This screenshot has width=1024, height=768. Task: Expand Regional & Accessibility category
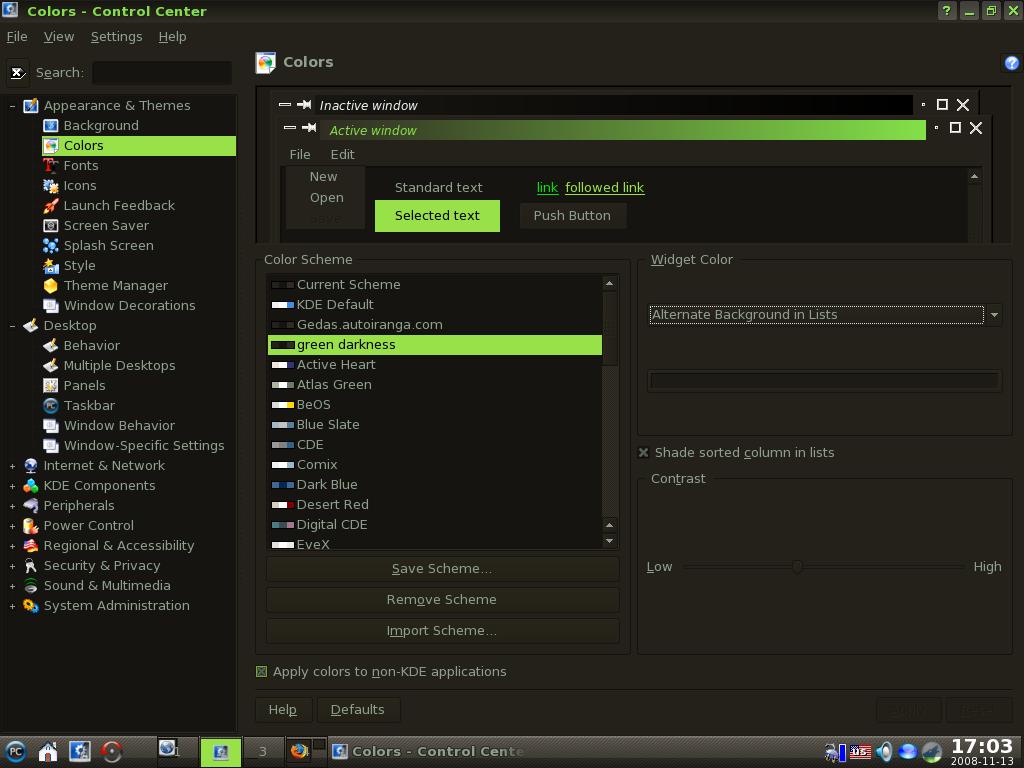coord(12,546)
